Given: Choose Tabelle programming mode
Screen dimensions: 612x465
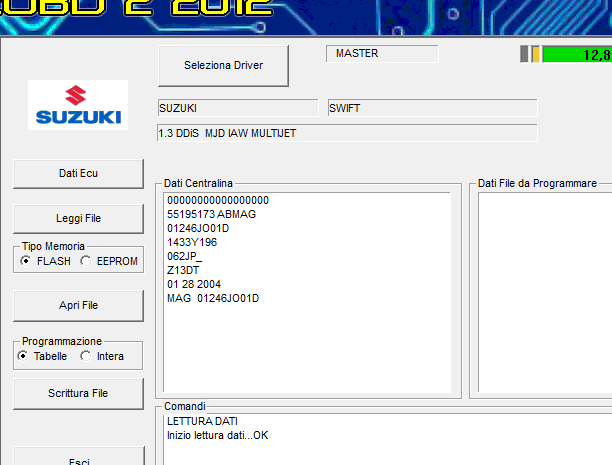Looking at the screenshot, I should pyautogui.click(x=42, y=356).
